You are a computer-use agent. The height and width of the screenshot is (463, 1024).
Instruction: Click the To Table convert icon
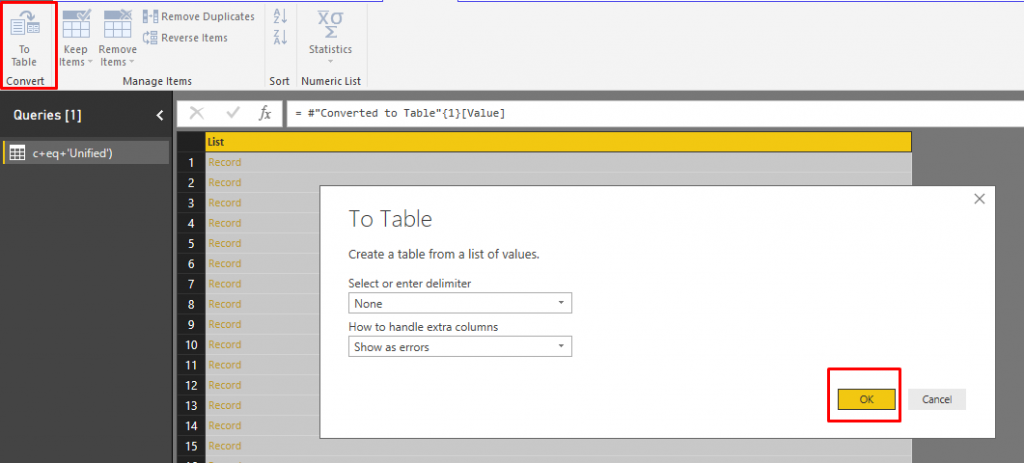pos(25,38)
